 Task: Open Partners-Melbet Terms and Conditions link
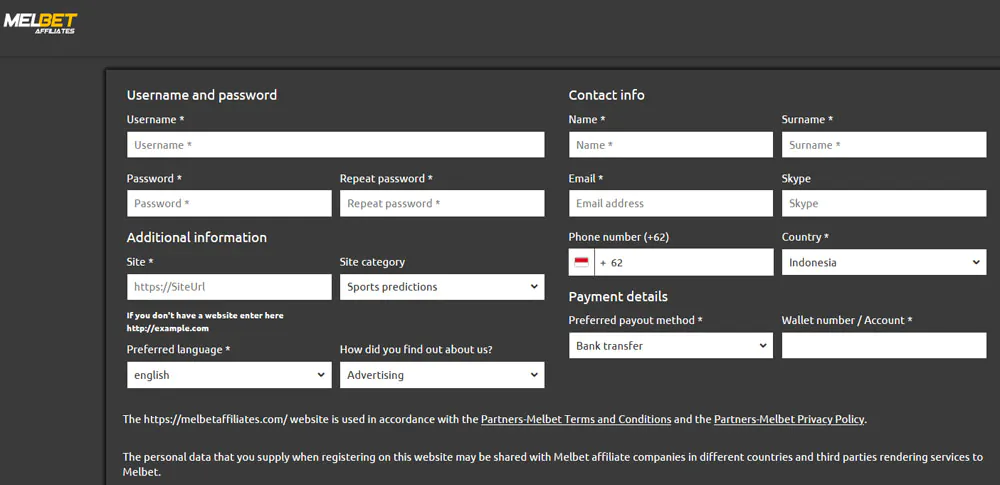[x=576, y=420]
